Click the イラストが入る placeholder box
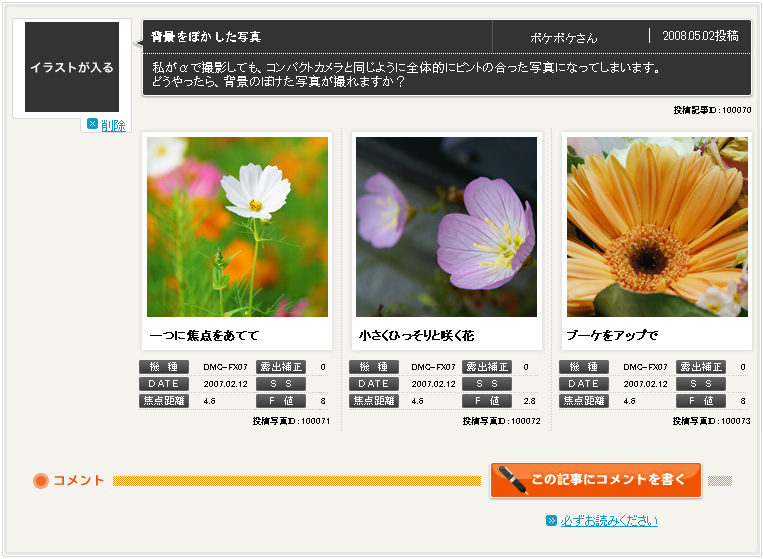 click(x=72, y=68)
